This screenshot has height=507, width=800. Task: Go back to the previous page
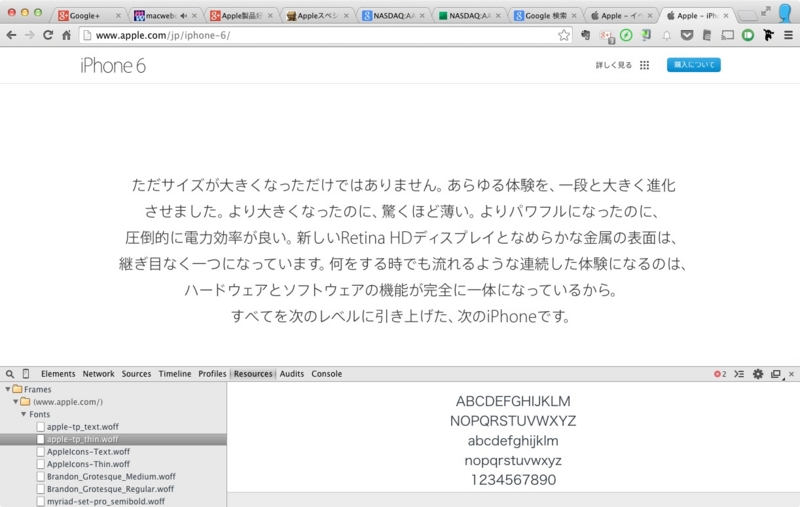pos(11,35)
